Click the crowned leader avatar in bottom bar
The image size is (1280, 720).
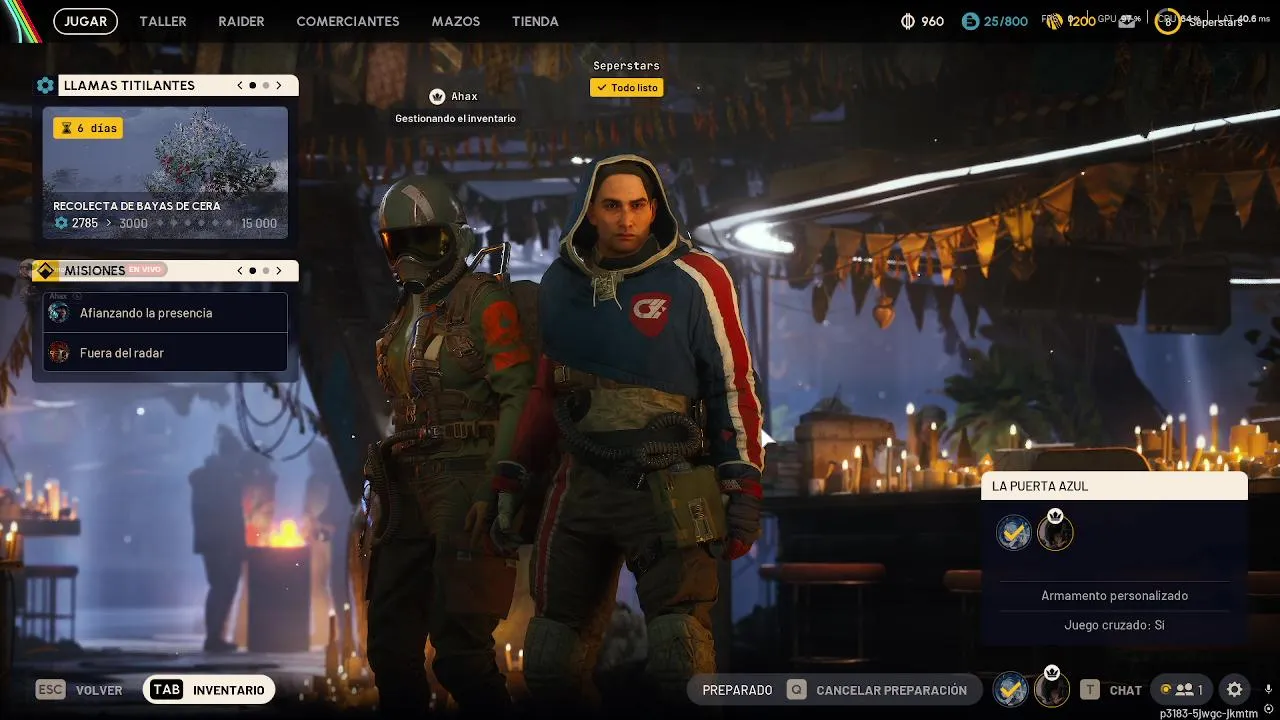pos(1052,689)
